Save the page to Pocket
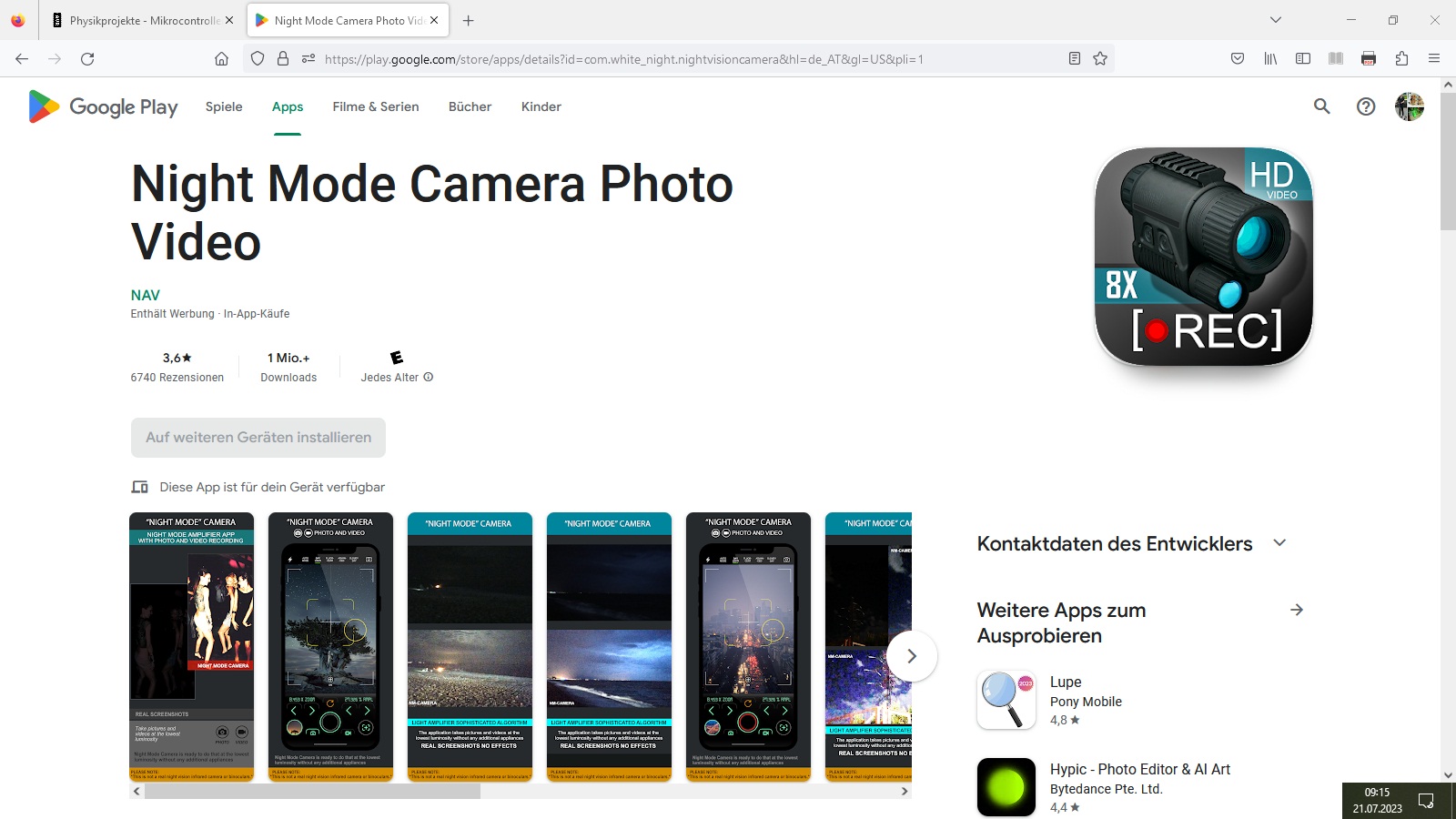Viewport: 1456px width, 819px height. pos(1238,59)
